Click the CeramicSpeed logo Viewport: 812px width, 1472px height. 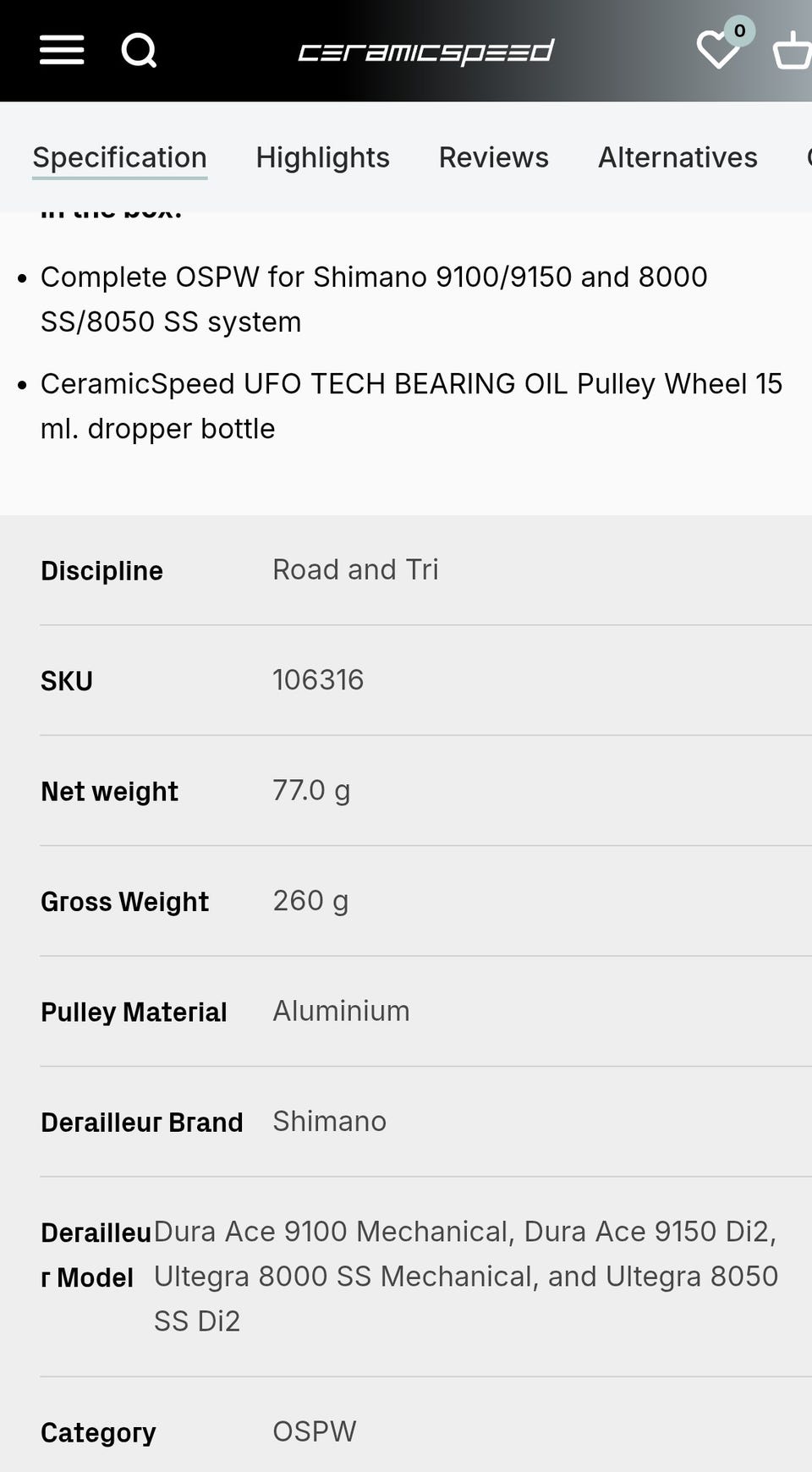[425, 52]
